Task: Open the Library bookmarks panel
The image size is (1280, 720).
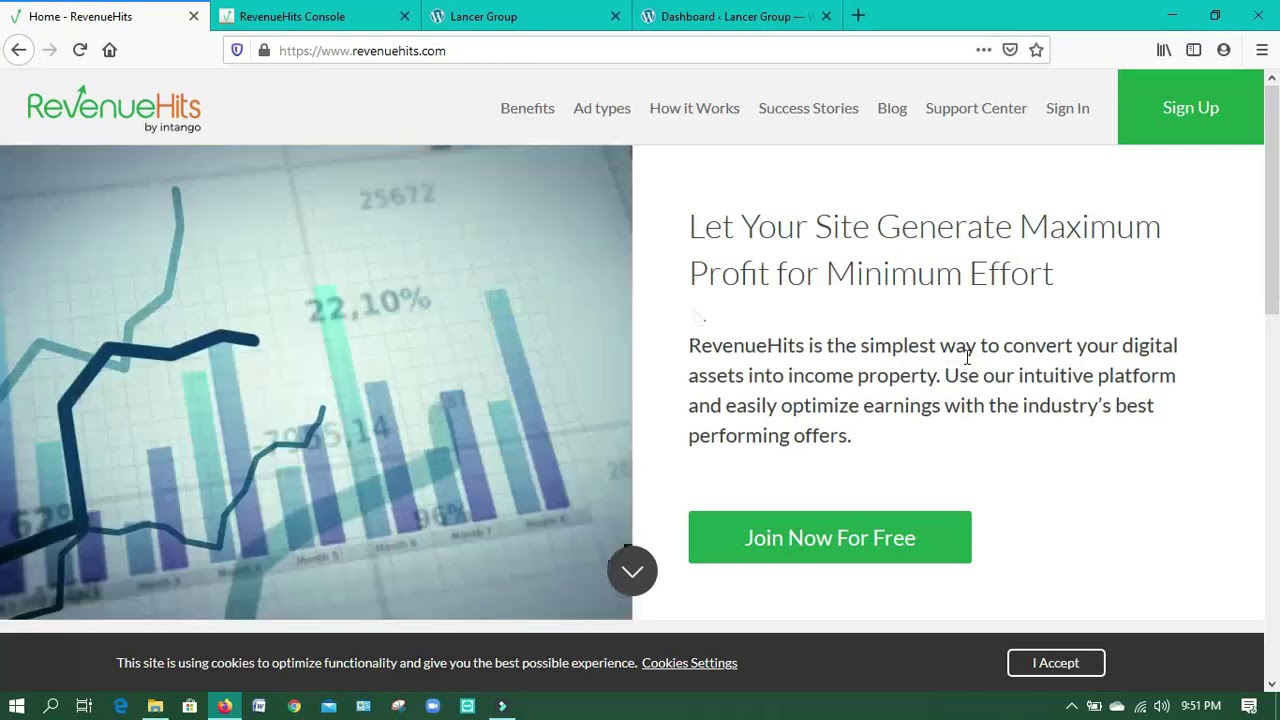Action: [x=1164, y=50]
